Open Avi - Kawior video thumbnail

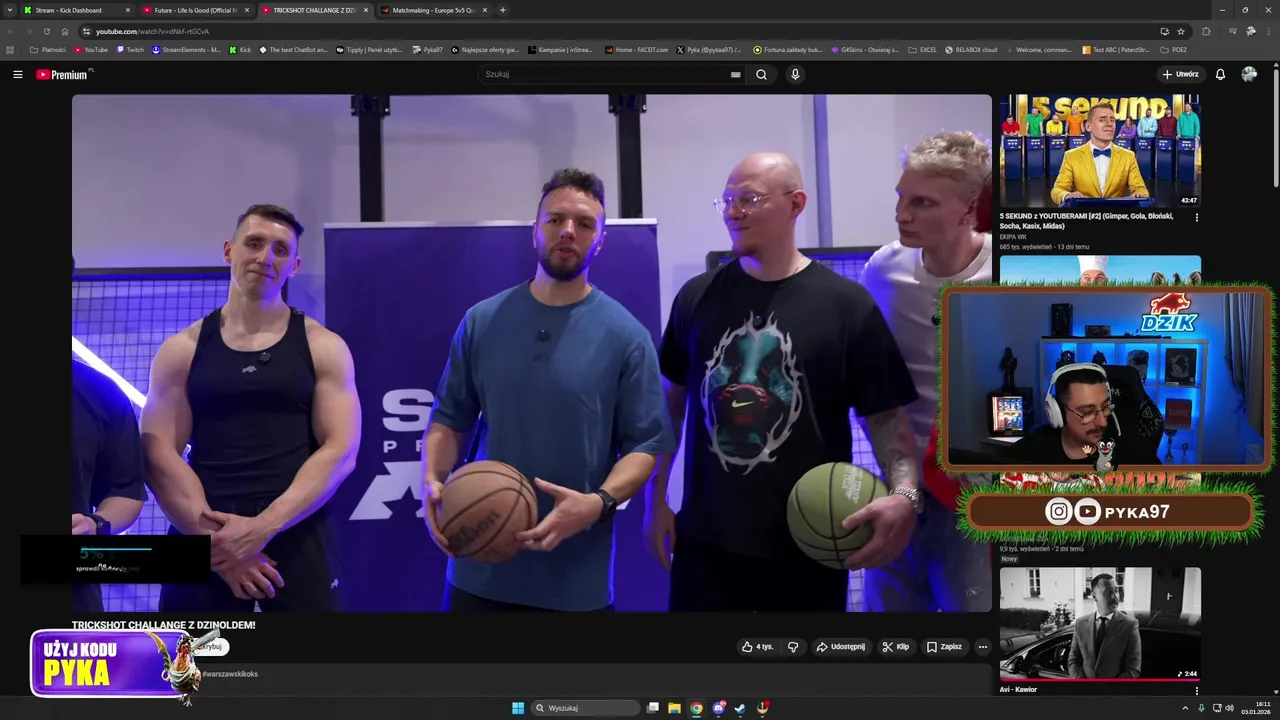(1100, 624)
